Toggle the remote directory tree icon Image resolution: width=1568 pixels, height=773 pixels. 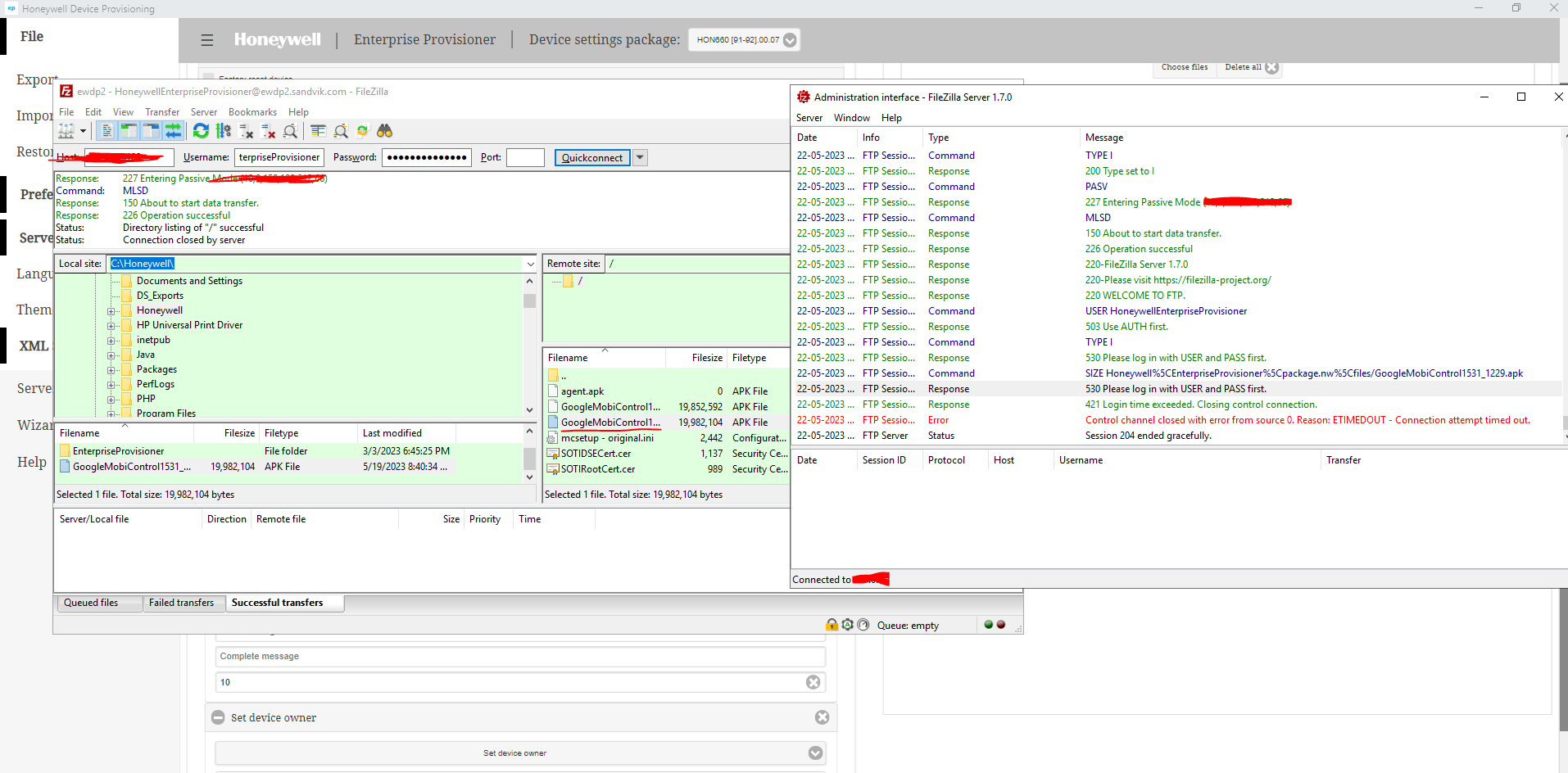click(x=151, y=131)
